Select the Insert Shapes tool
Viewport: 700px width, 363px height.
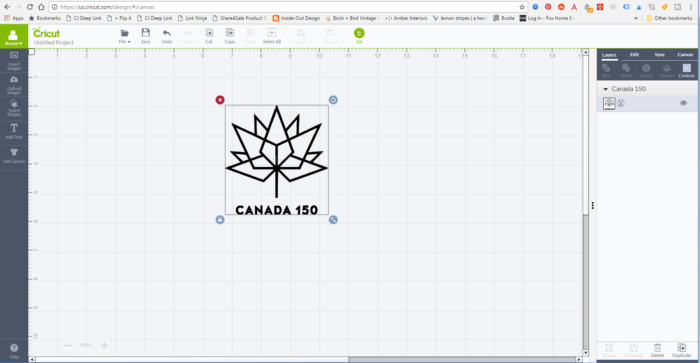point(14,108)
